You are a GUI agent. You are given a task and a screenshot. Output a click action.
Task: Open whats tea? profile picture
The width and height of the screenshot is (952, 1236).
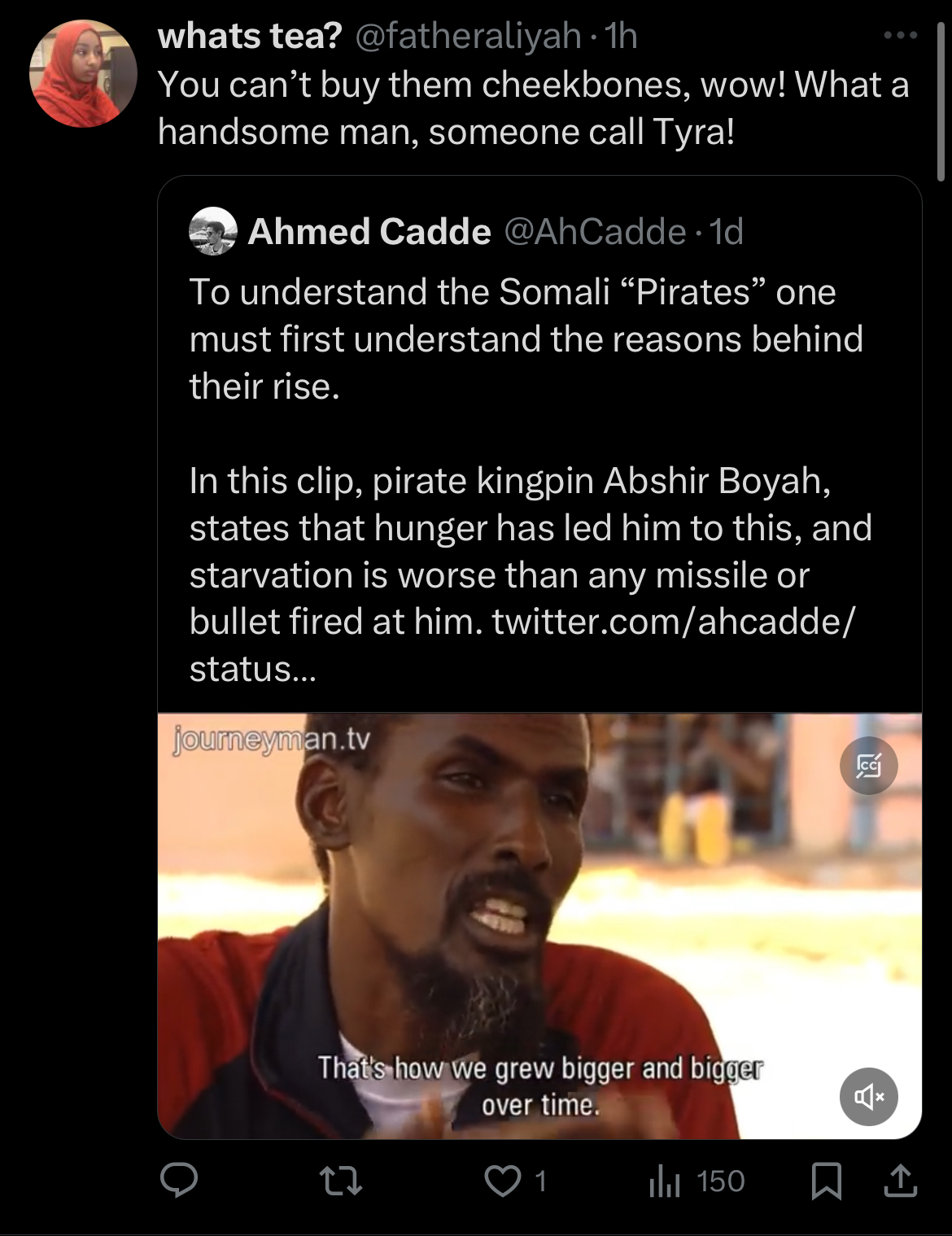click(x=83, y=73)
